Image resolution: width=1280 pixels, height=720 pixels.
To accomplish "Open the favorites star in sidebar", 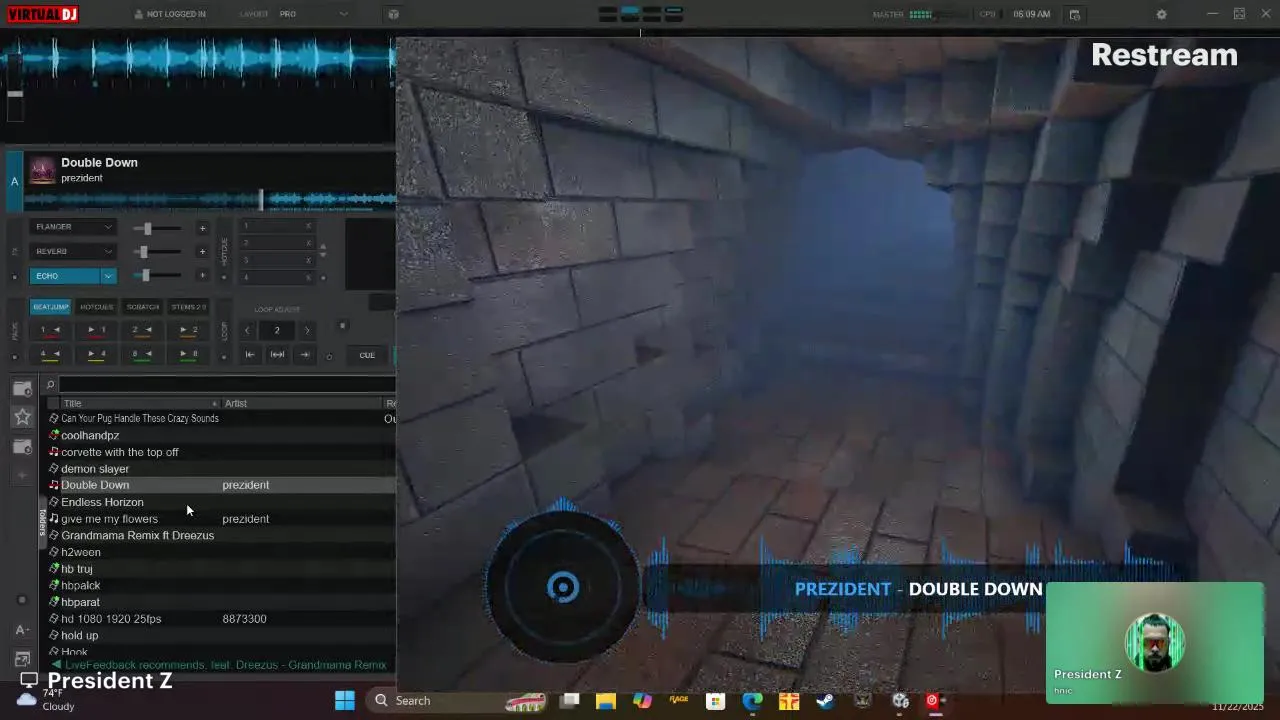I will point(22,417).
